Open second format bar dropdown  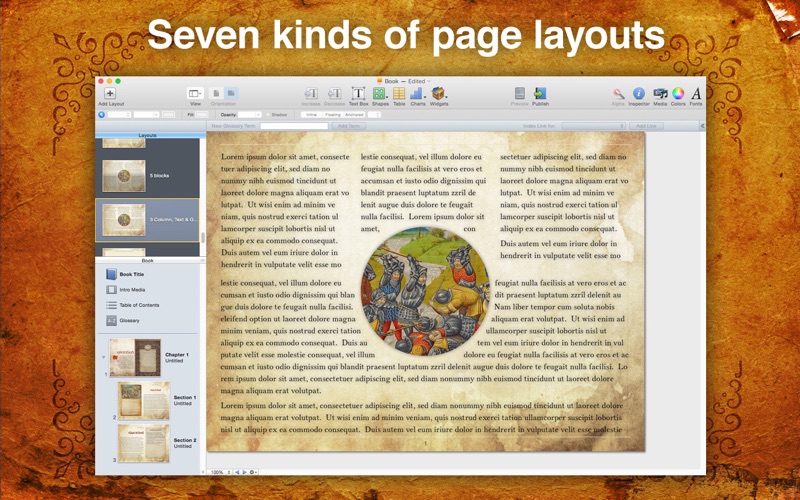coord(146,115)
